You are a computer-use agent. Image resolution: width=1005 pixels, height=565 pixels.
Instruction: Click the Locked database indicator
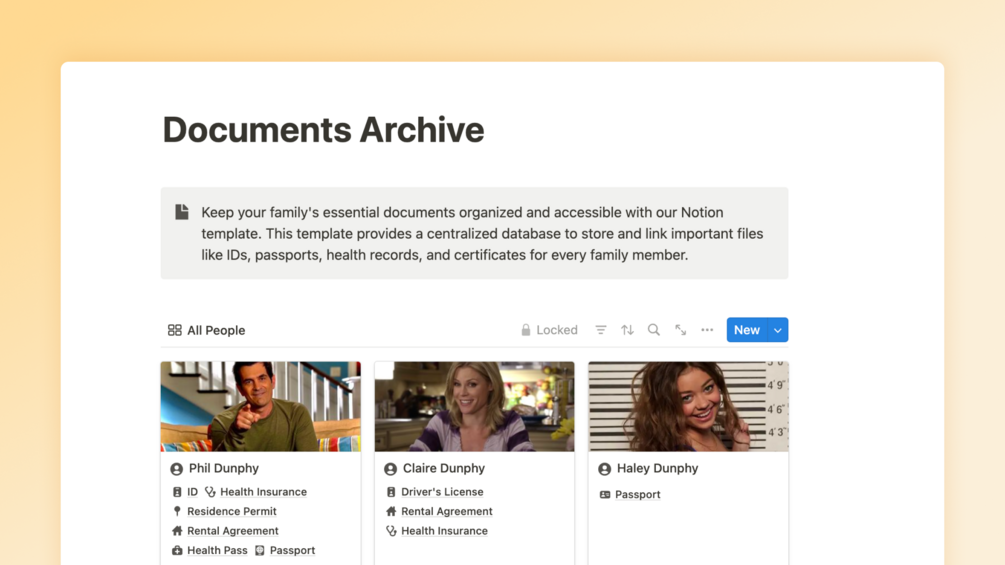[549, 330]
